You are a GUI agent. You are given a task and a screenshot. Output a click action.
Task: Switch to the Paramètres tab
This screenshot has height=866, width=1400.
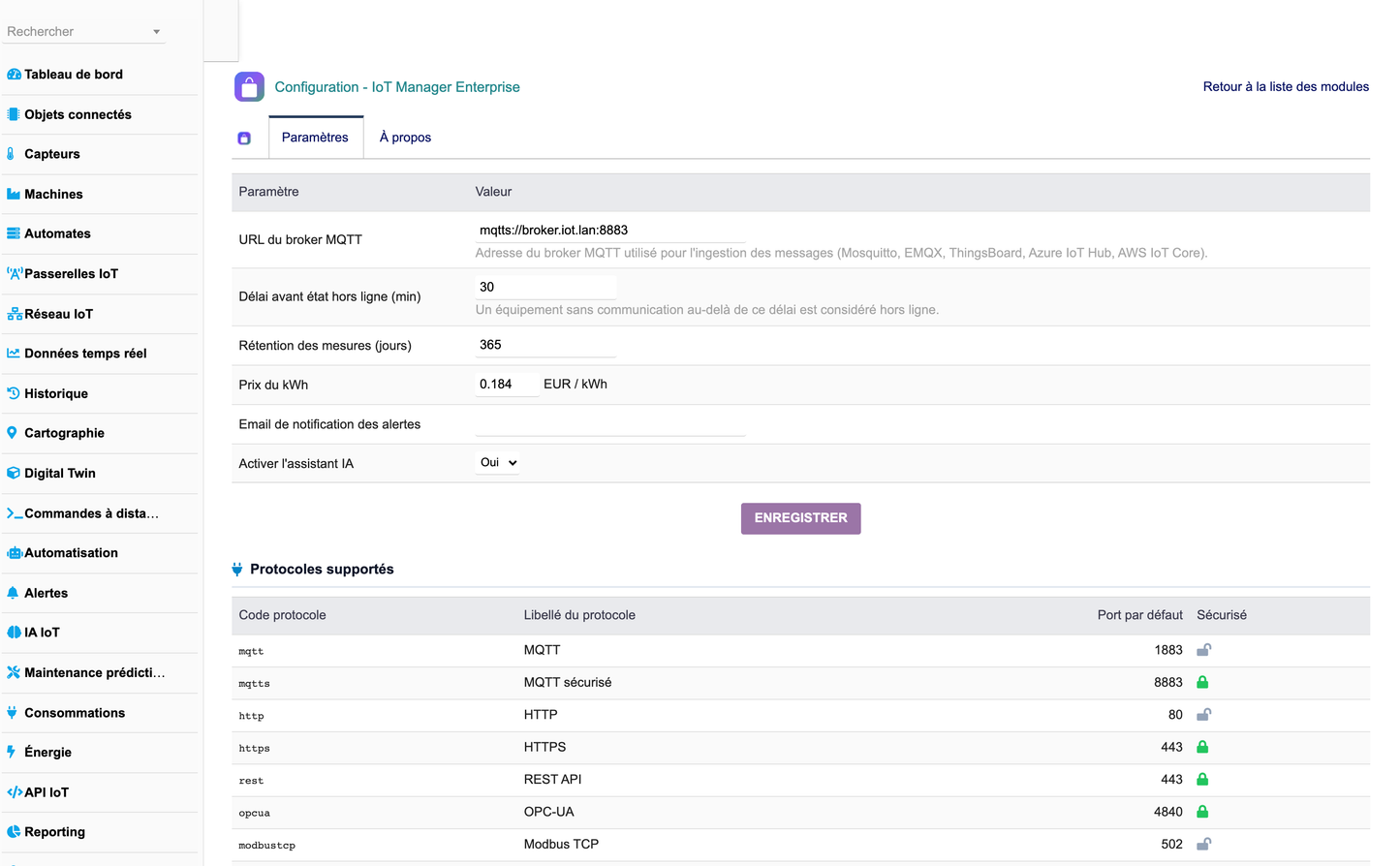tap(315, 138)
